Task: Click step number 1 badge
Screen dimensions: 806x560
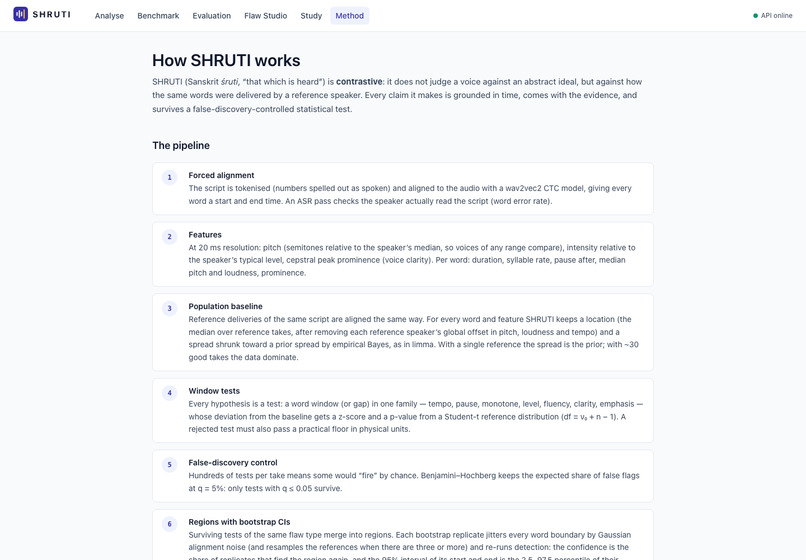Action: point(170,177)
